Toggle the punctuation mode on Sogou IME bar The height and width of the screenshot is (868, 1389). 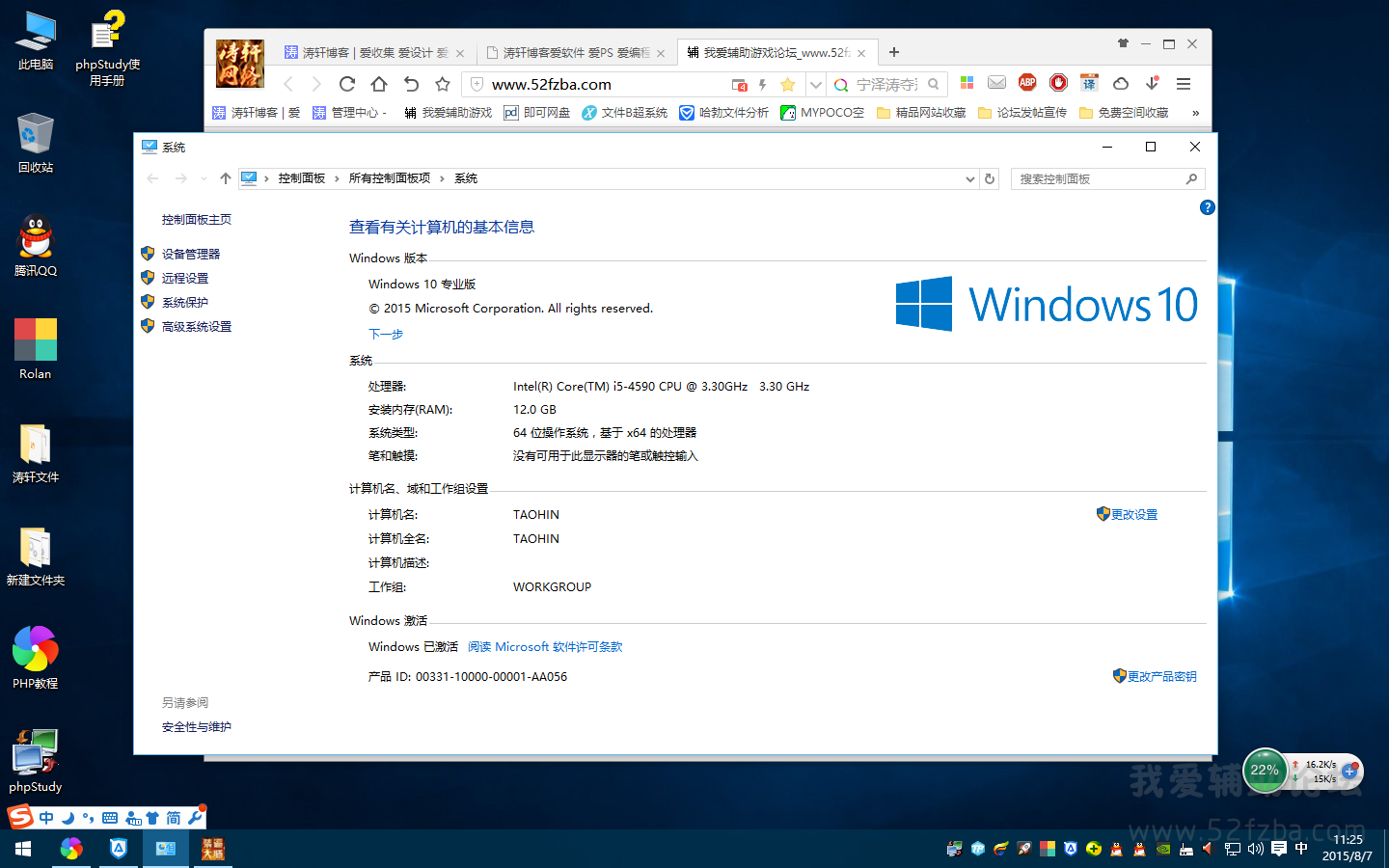click(x=89, y=818)
